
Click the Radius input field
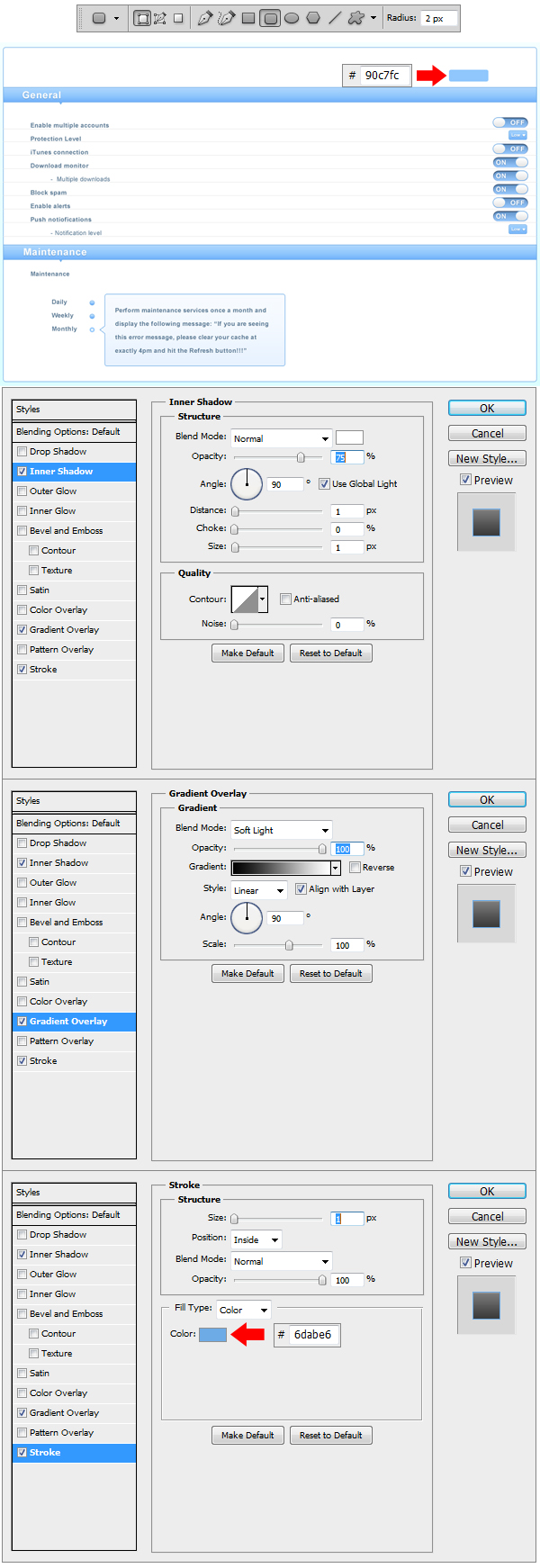(x=439, y=18)
